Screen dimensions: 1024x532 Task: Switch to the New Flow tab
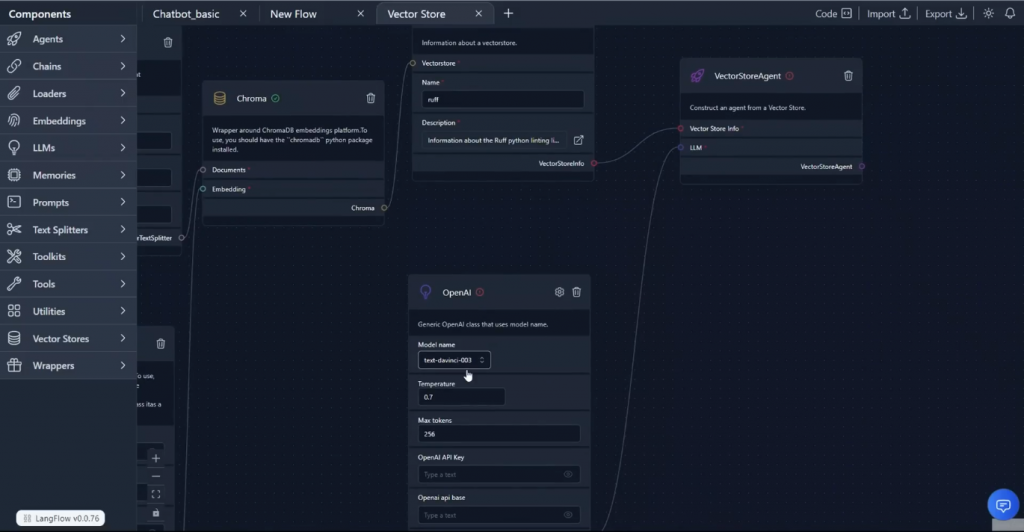[x=293, y=14]
